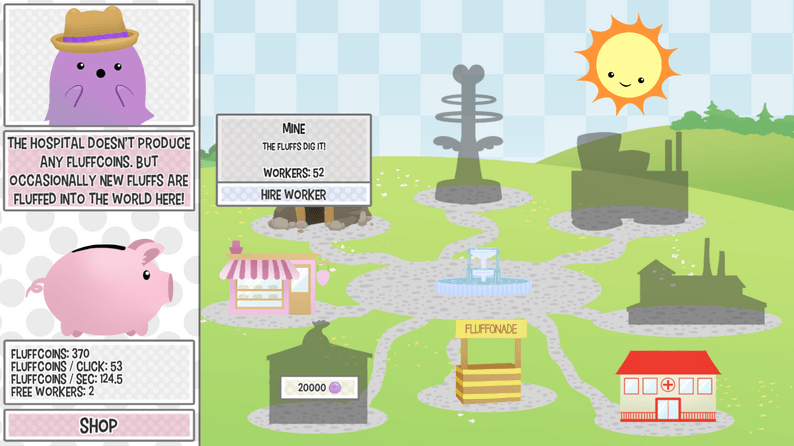Image resolution: width=794 pixels, height=446 pixels.
Task: Hire a worker for the mine
Action: 294,194
